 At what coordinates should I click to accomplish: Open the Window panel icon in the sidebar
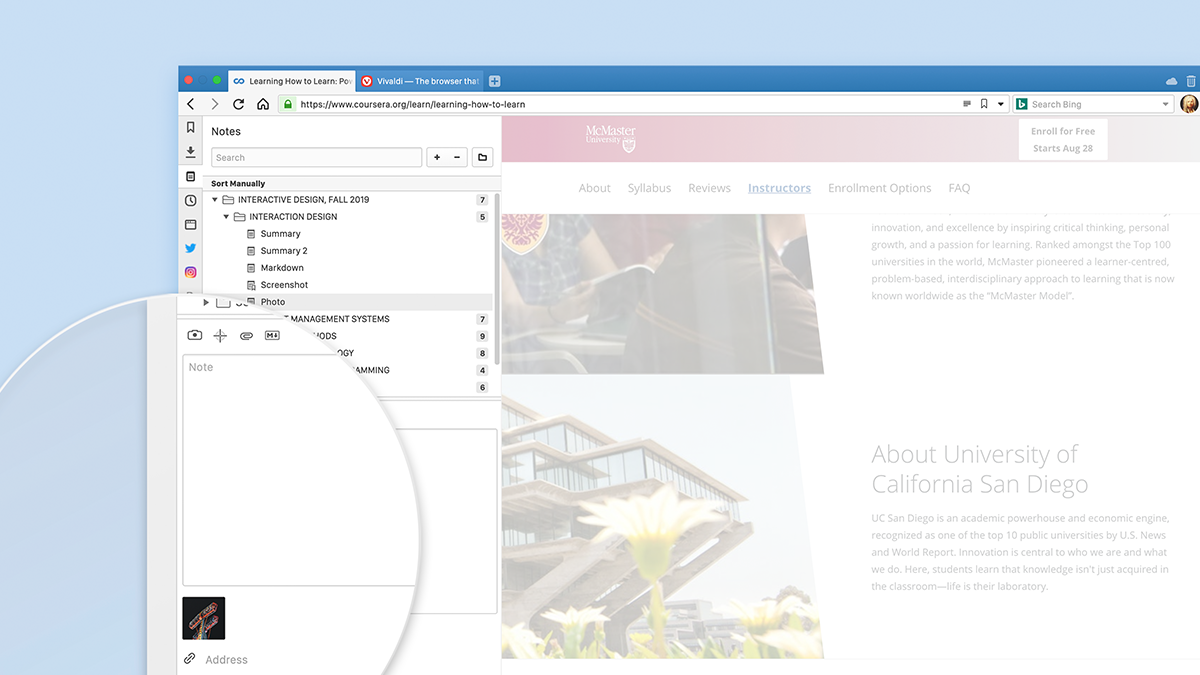[190, 224]
